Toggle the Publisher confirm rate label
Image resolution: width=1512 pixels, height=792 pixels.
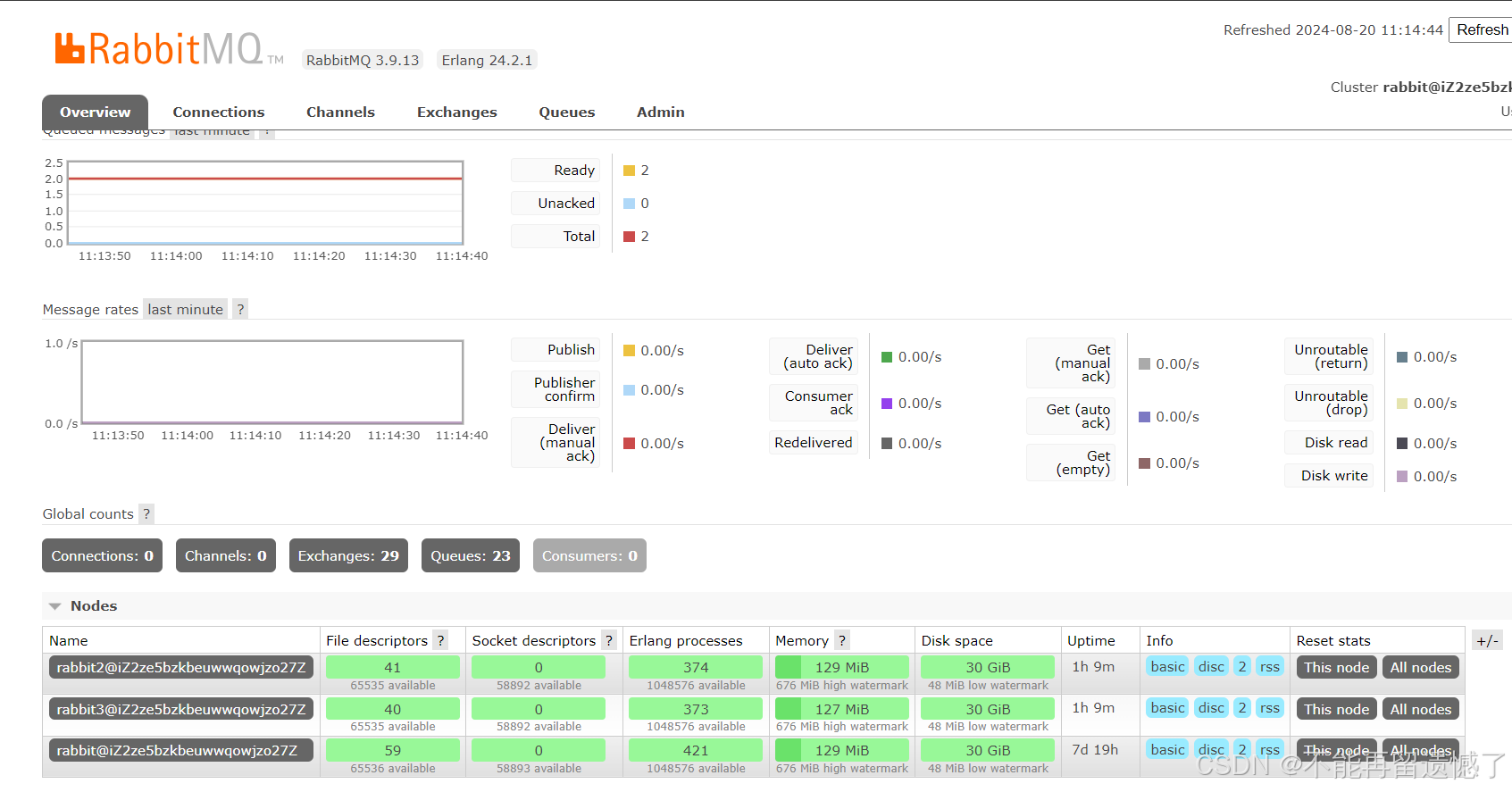click(x=556, y=389)
